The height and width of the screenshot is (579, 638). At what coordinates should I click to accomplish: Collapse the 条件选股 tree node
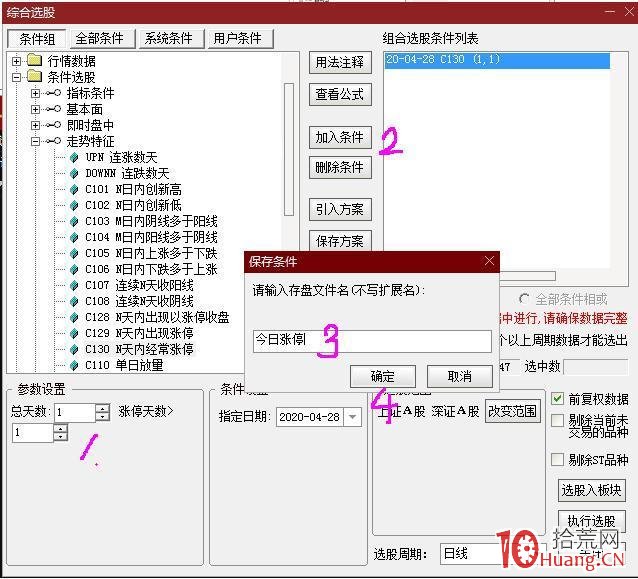[16, 77]
